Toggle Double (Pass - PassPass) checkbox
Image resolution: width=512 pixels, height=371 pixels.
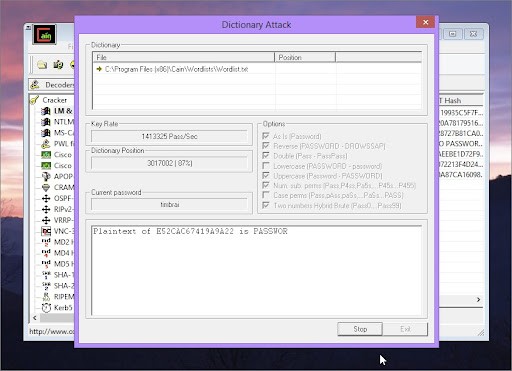[x=266, y=156]
